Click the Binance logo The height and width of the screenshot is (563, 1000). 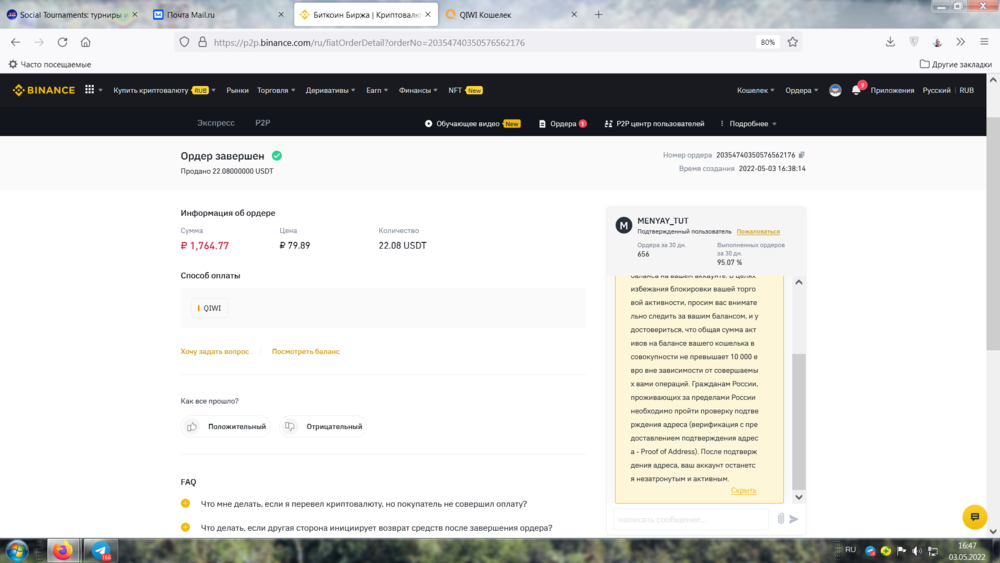click(x=43, y=91)
